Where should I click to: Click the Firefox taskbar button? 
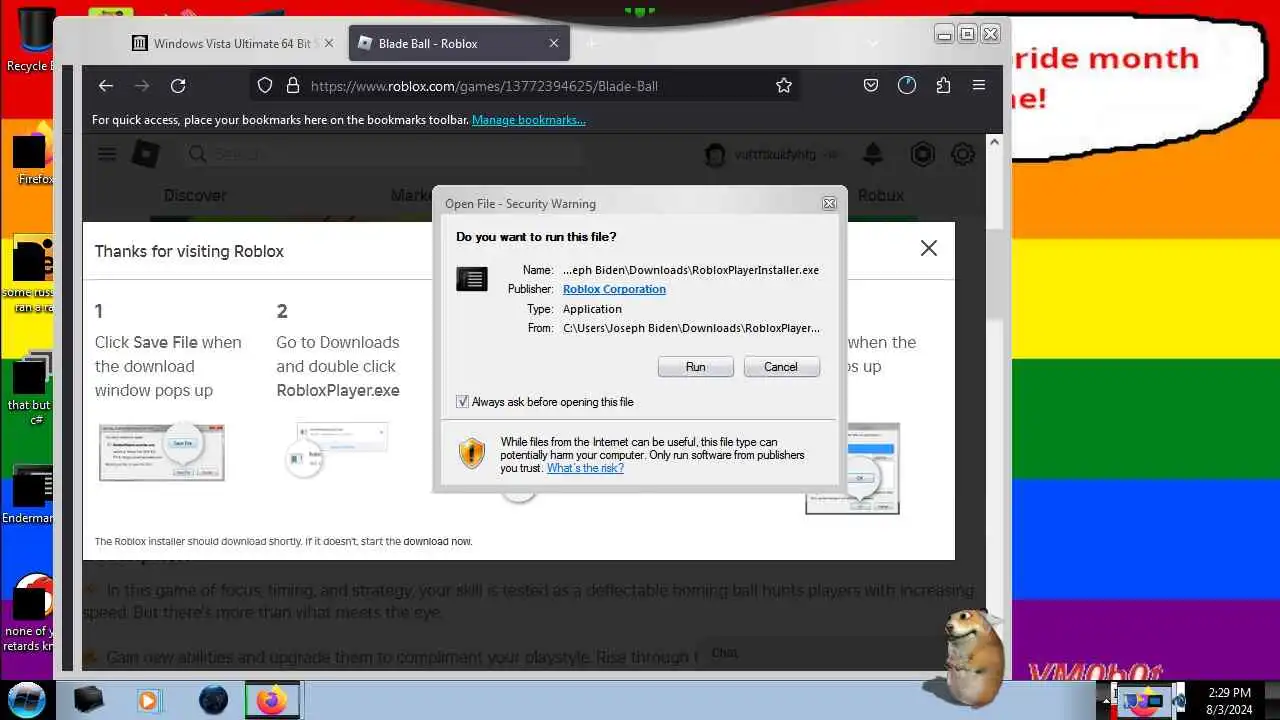272,700
